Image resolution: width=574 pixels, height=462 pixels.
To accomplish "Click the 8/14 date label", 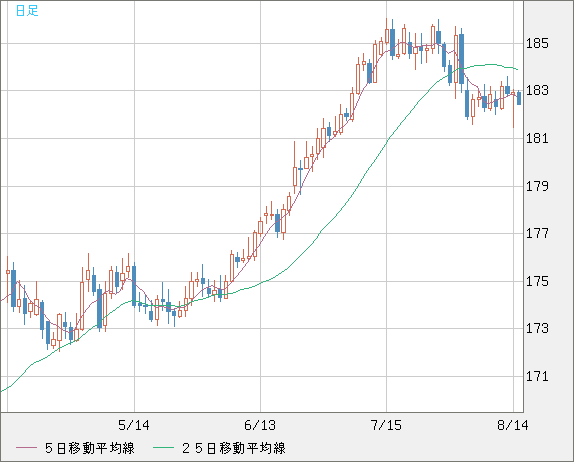I will click(x=512, y=425).
